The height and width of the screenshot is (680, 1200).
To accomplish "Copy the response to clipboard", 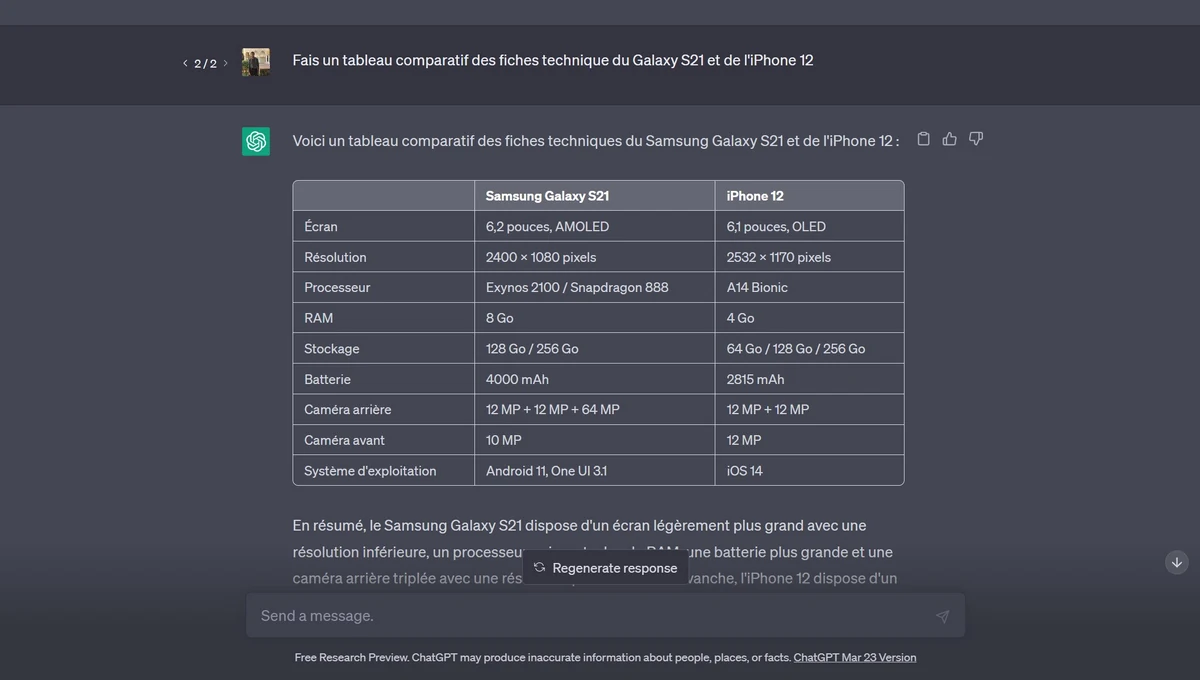I will point(923,139).
